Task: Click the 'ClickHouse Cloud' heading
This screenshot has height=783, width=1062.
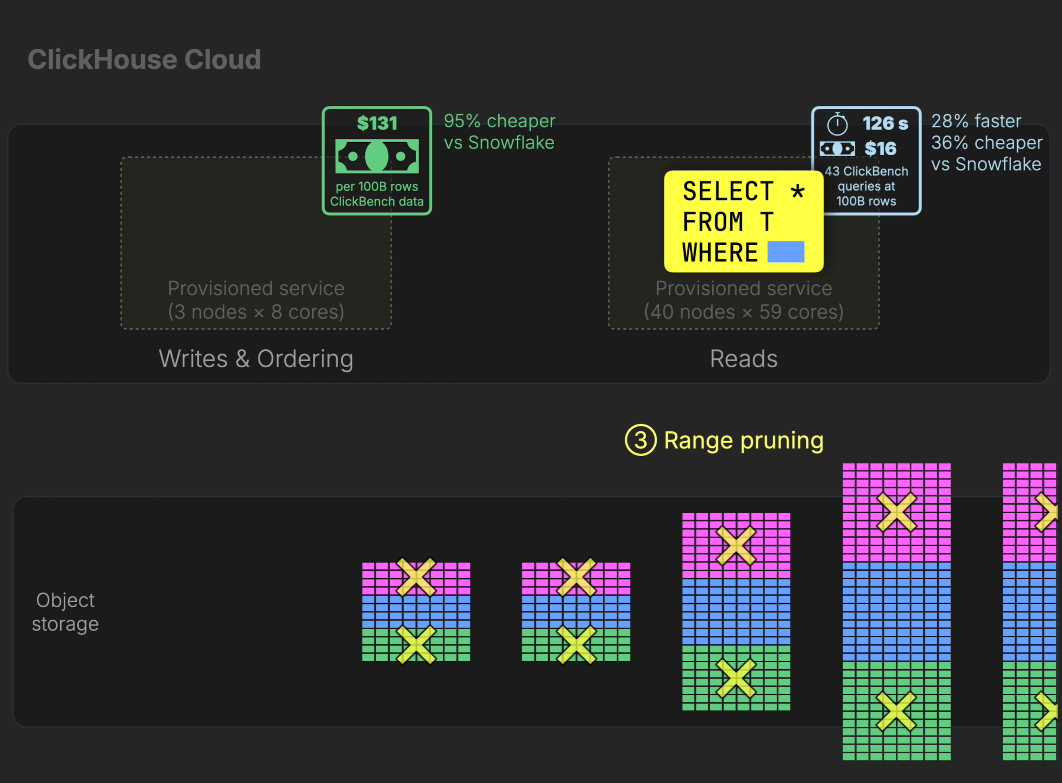Action: point(144,60)
